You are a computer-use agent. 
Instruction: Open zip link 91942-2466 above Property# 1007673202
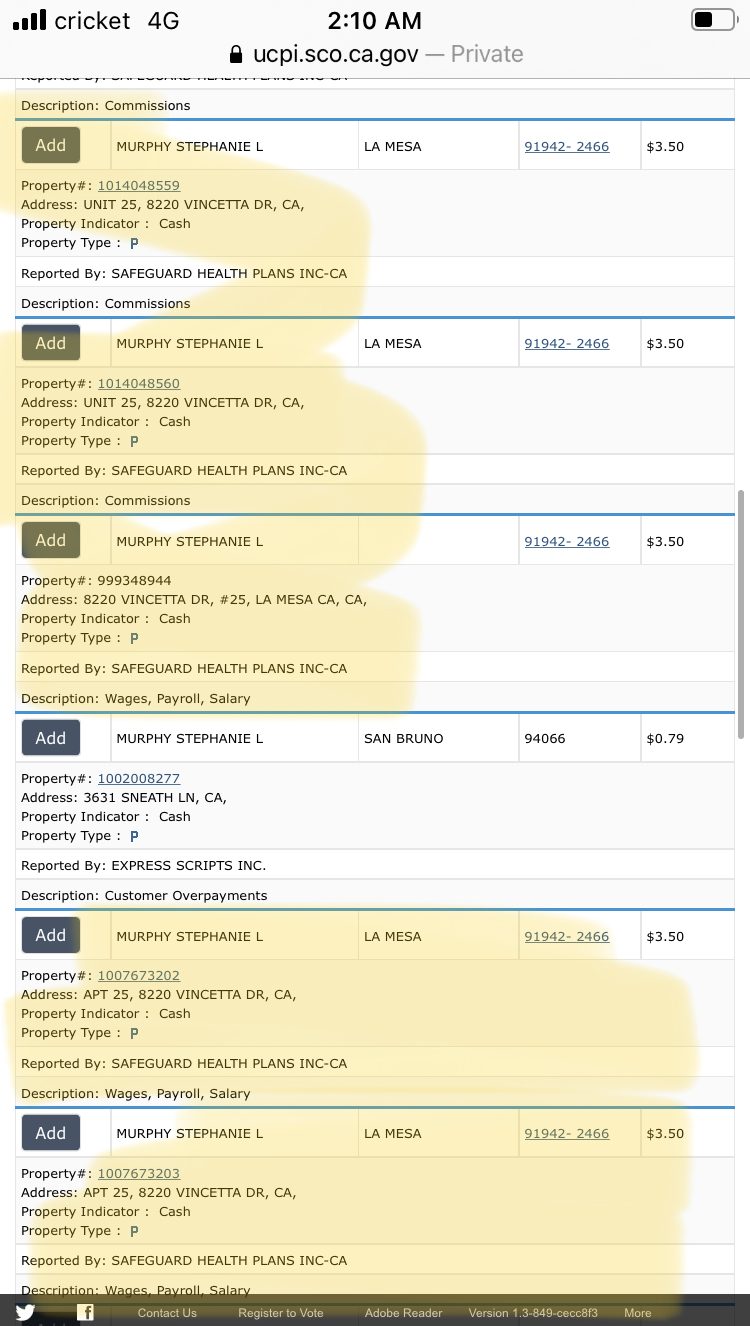(567, 937)
